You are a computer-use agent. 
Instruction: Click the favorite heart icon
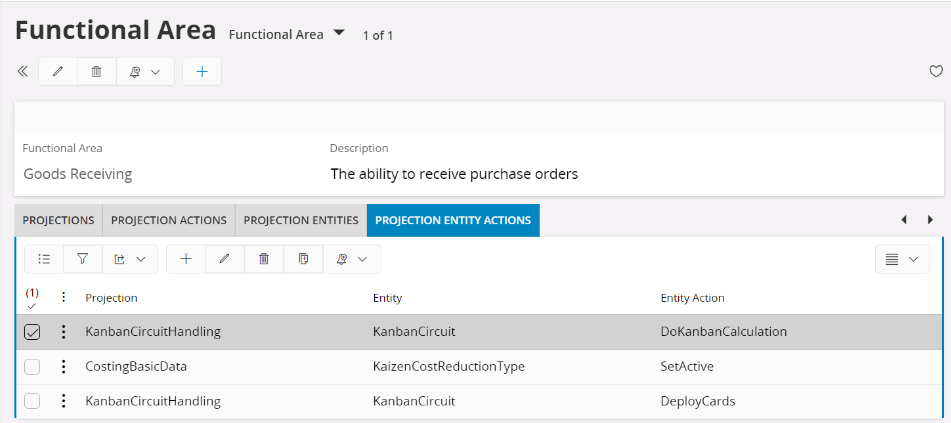(x=936, y=72)
